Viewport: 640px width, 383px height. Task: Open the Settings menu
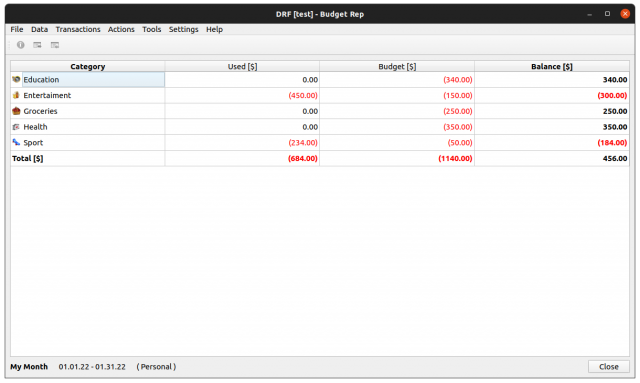pos(184,29)
